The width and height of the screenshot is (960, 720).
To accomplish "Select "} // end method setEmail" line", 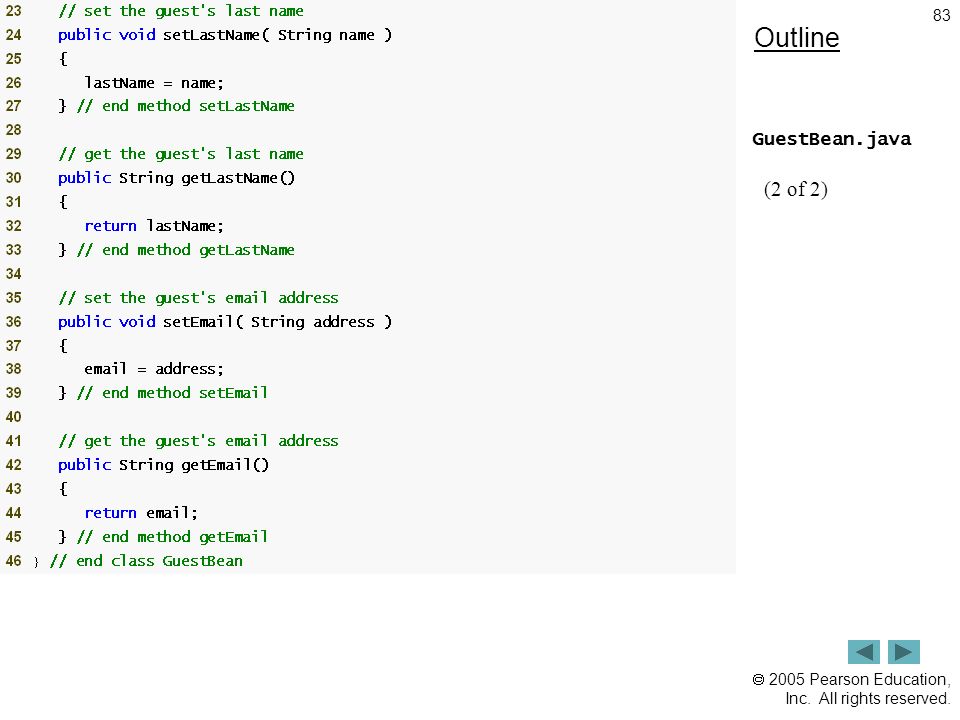I will coord(163,392).
